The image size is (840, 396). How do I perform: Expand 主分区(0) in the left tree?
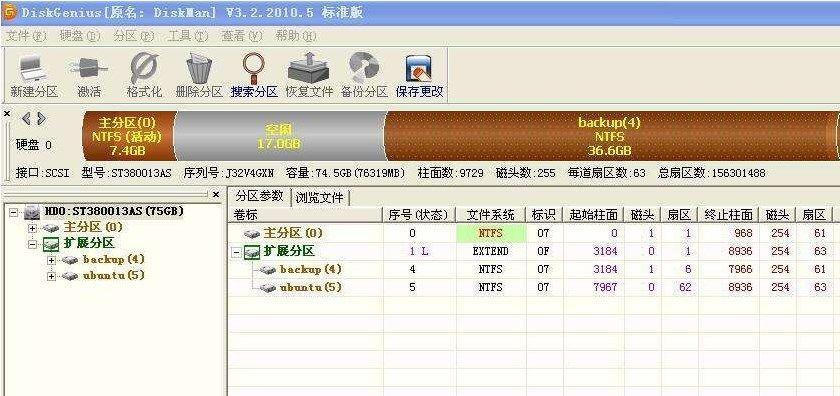click(33, 228)
